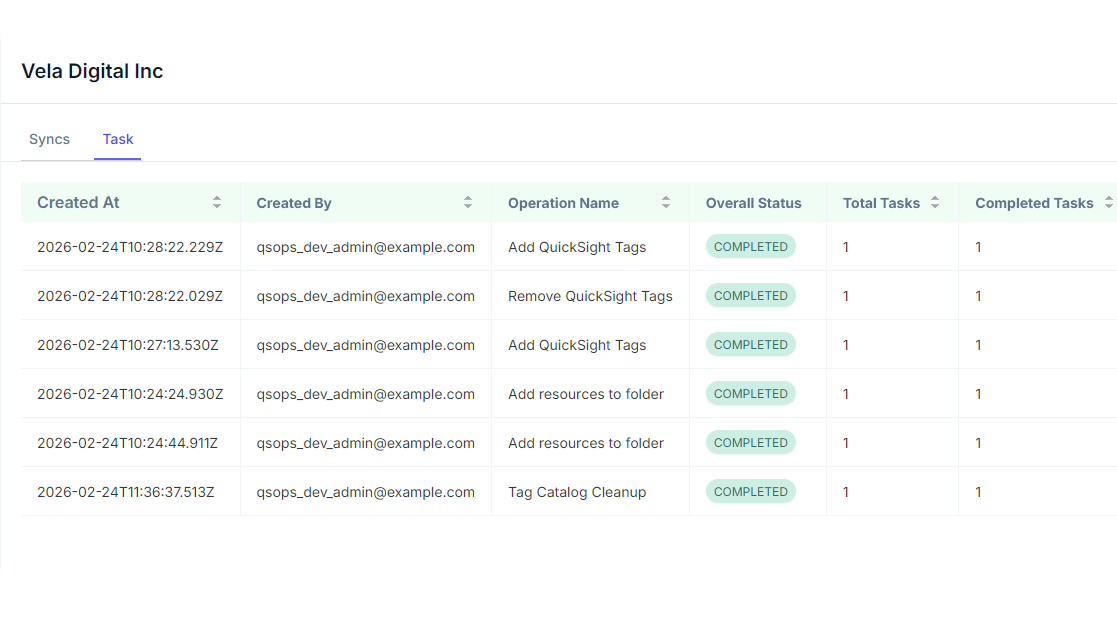Click COMPLETED badge for Remove QuickSight Tags
Screen dimensions: 1117x620
coord(751,296)
